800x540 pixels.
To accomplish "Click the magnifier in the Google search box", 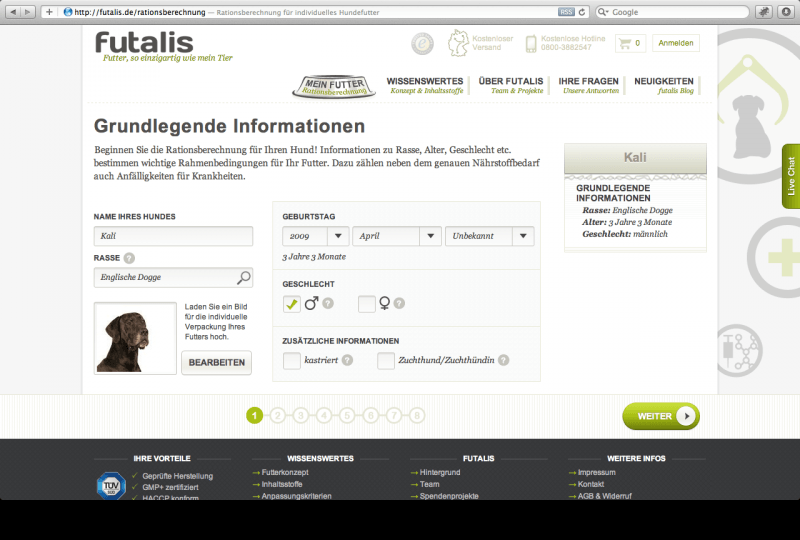I will click(x=603, y=12).
